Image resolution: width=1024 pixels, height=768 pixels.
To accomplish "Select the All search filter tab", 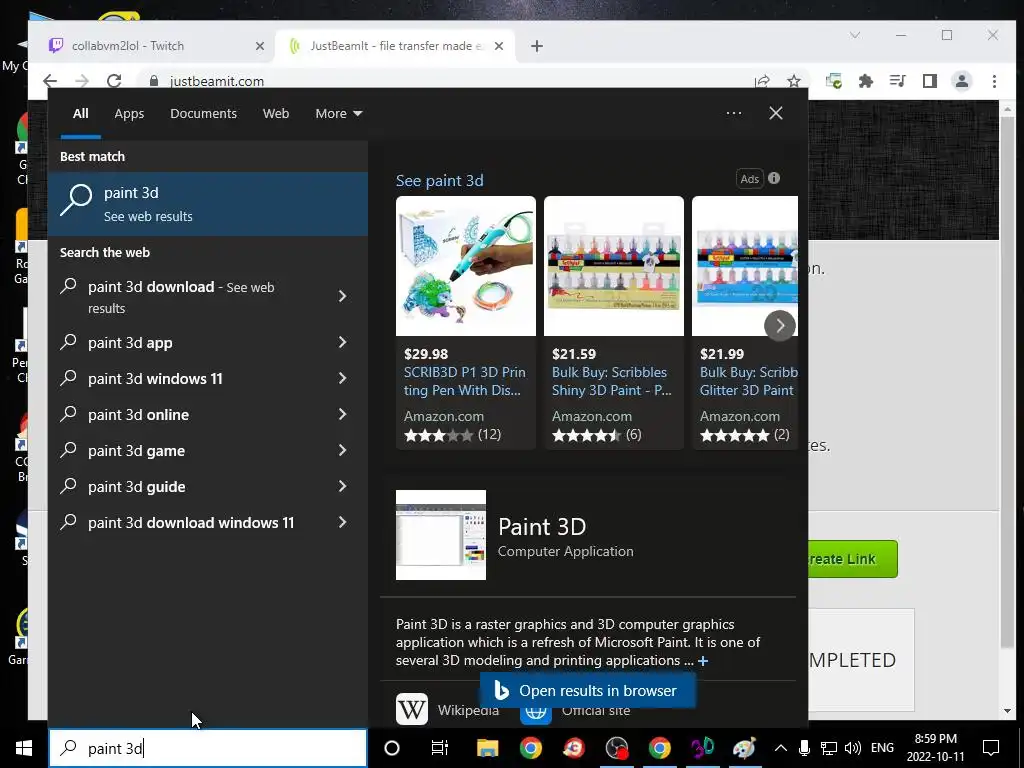I will click(x=80, y=114).
